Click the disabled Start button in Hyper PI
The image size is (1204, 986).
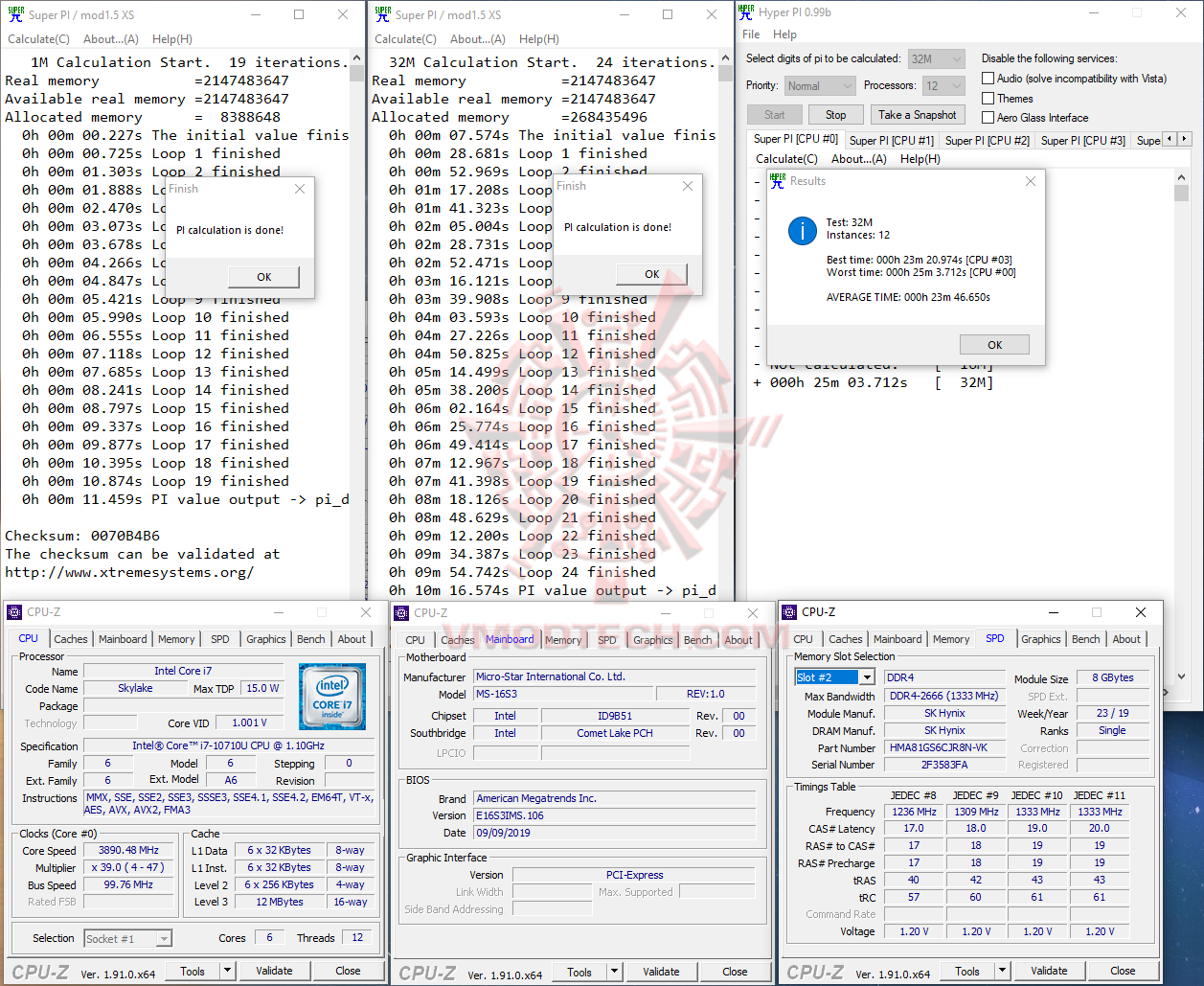pos(774,115)
